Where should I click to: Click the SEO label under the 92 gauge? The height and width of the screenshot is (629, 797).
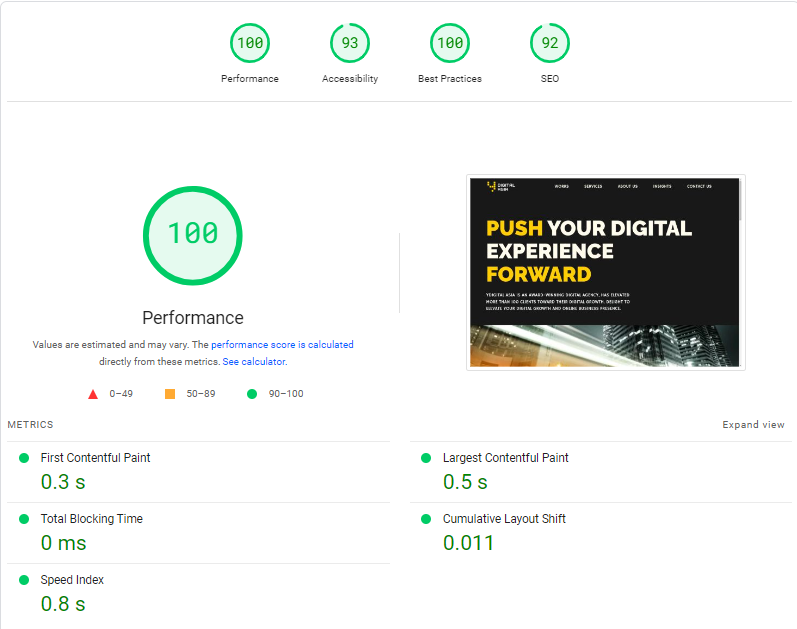tap(549, 79)
